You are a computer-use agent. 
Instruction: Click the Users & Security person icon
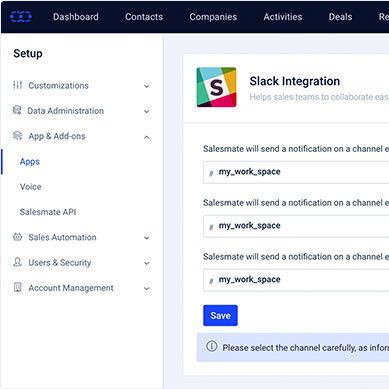click(x=17, y=262)
